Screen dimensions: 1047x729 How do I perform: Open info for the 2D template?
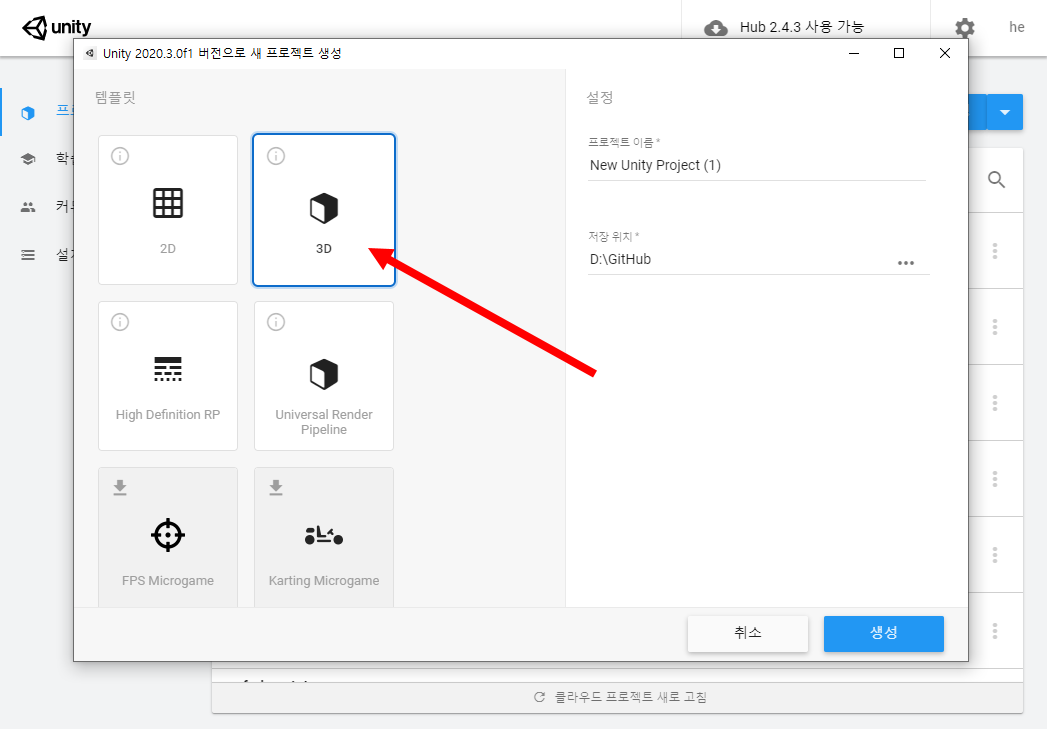(120, 156)
